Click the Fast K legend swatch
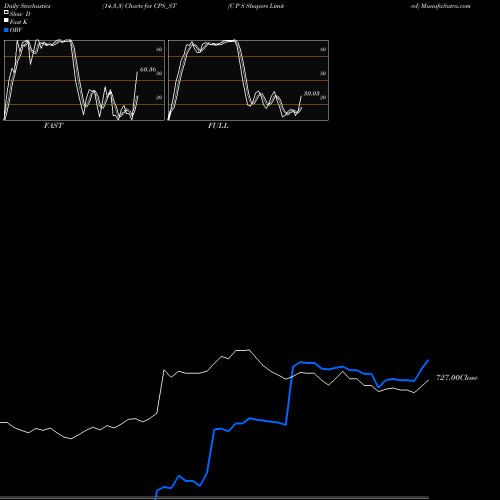This screenshot has width=500, height=500. (x=6, y=21)
